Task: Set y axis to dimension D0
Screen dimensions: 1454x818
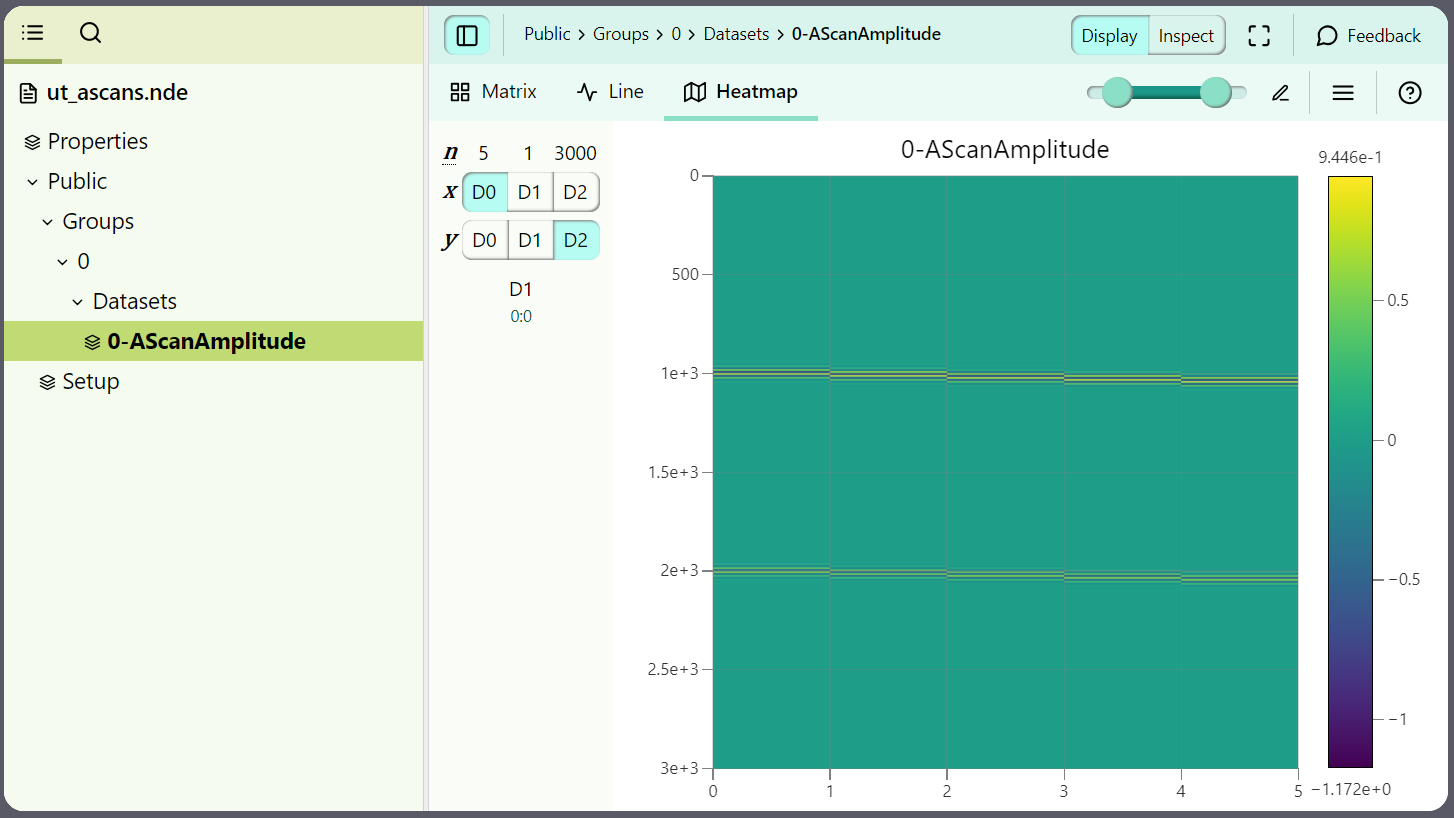Action: [x=484, y=240]
